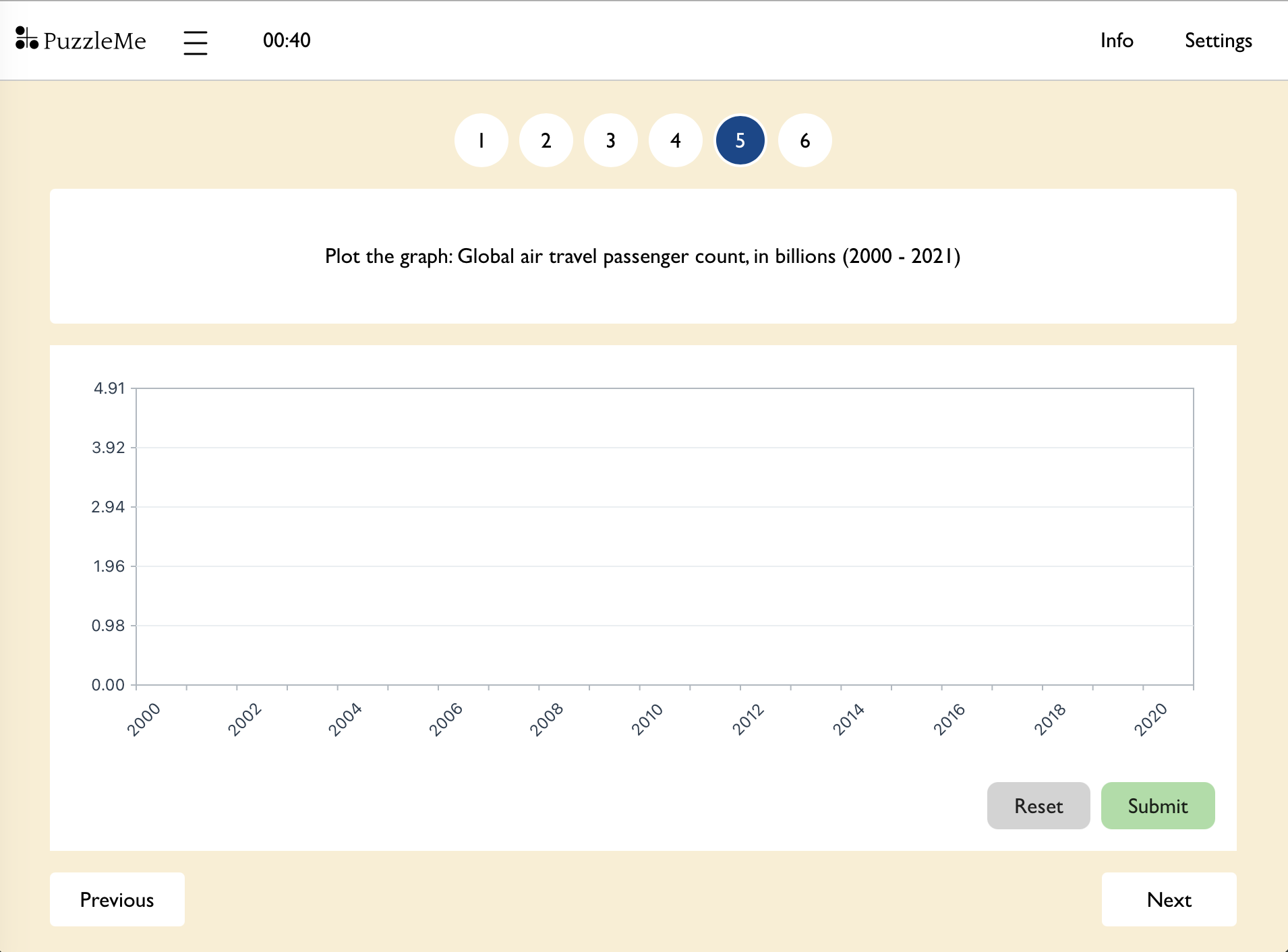Click the active puzzle 5 circle
The height and width of the screenshot is (952, 1288).
[740, 140]
